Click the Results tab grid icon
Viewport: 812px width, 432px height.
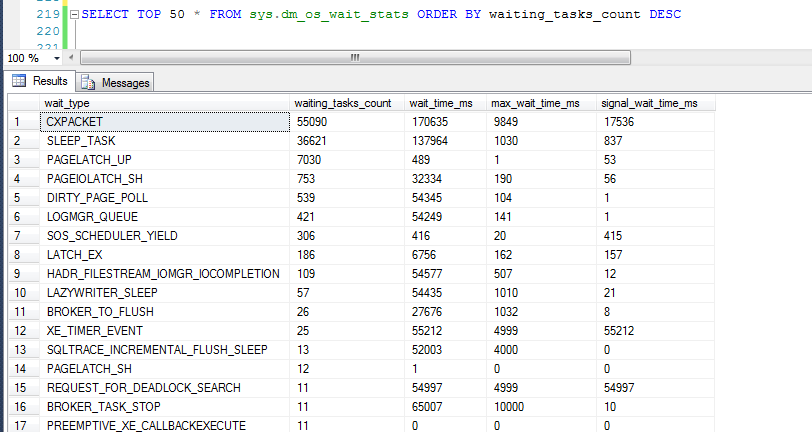coord(18,81)
